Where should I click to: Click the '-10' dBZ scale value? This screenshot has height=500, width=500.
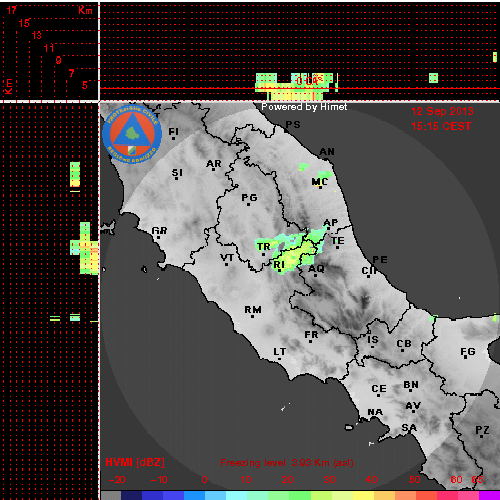pos(159,480)
